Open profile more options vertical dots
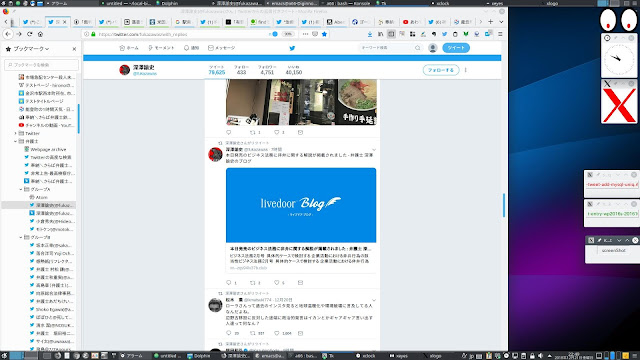The image size is (640, 360). coord(466,70)
